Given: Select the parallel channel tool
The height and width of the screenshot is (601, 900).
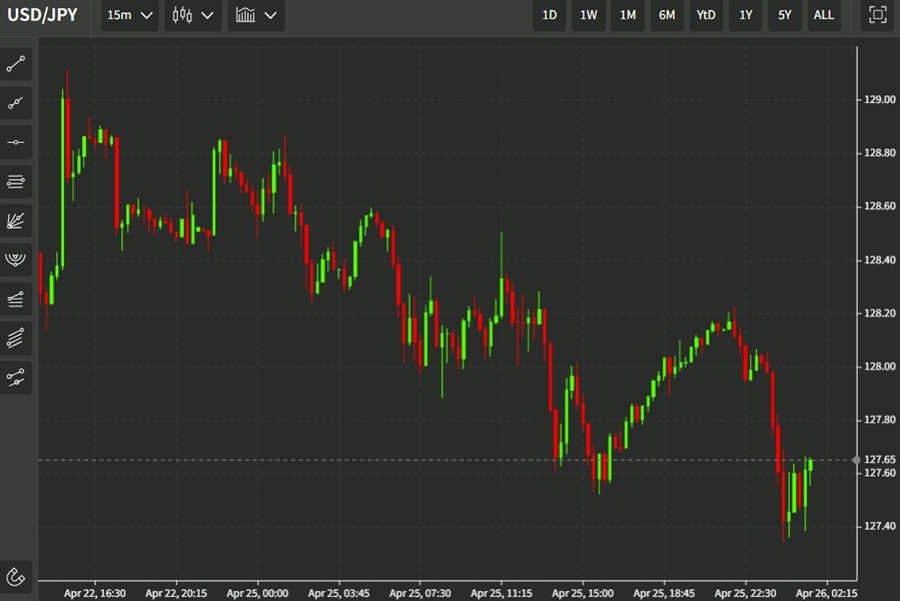Looking at the screenshot, I should click(16, 338).
